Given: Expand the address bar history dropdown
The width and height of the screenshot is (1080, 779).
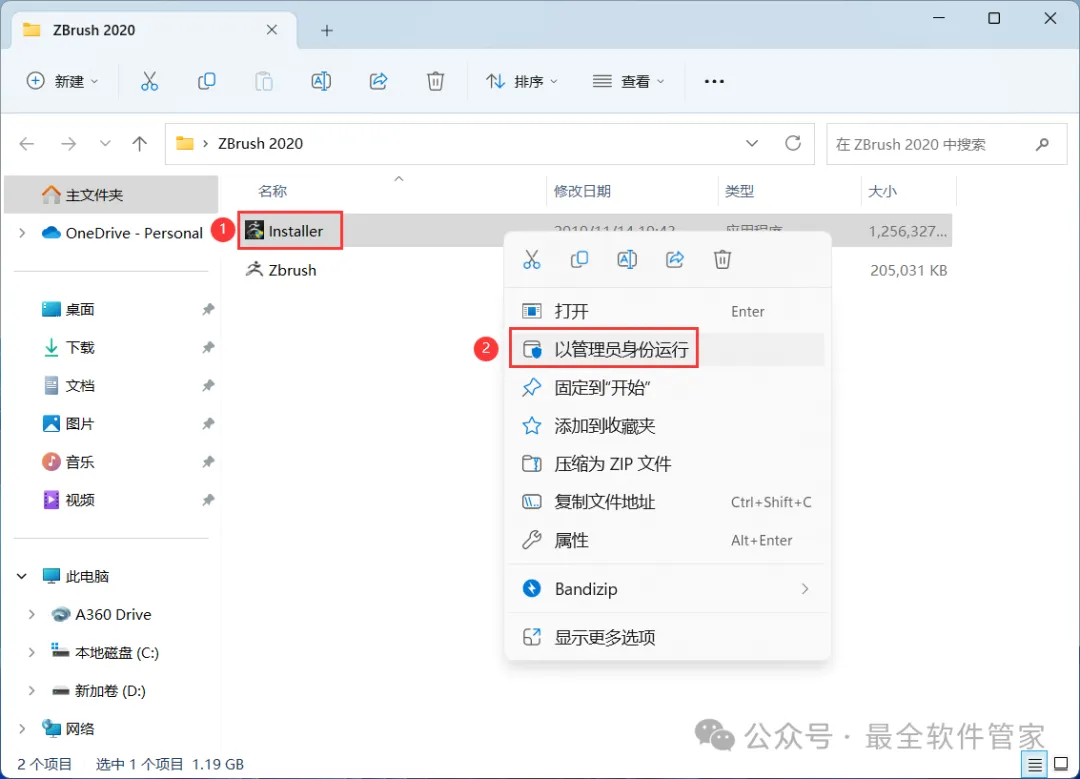Looking at the screenshot, I should 752,143.
